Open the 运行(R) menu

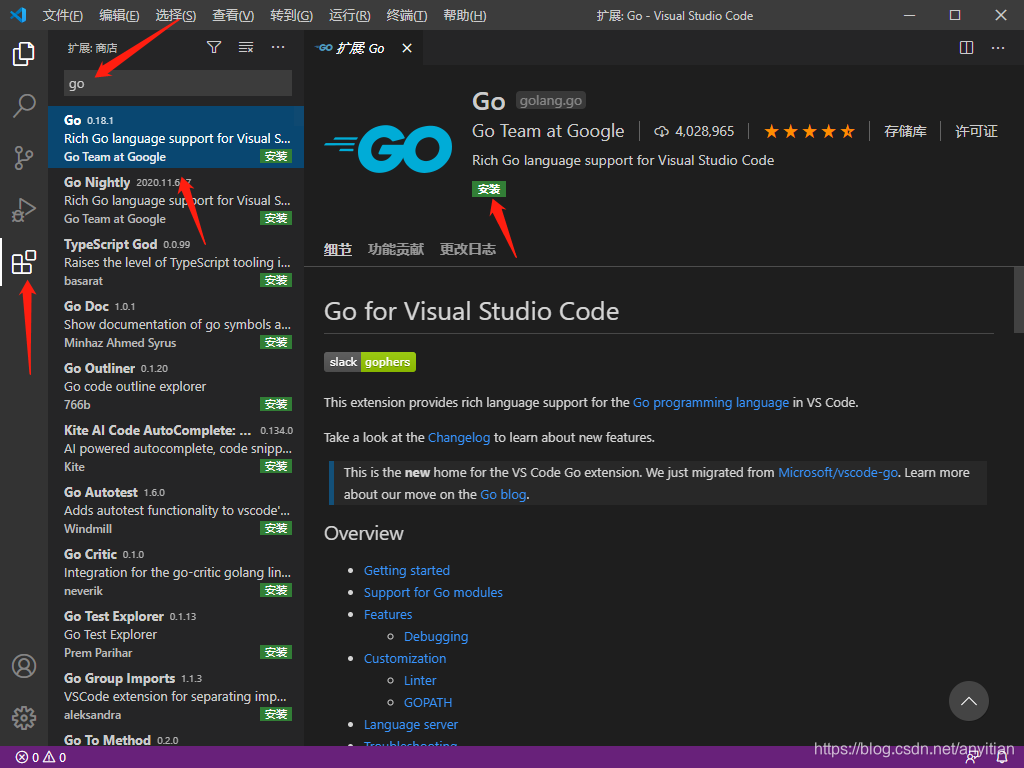click(349, 16)
